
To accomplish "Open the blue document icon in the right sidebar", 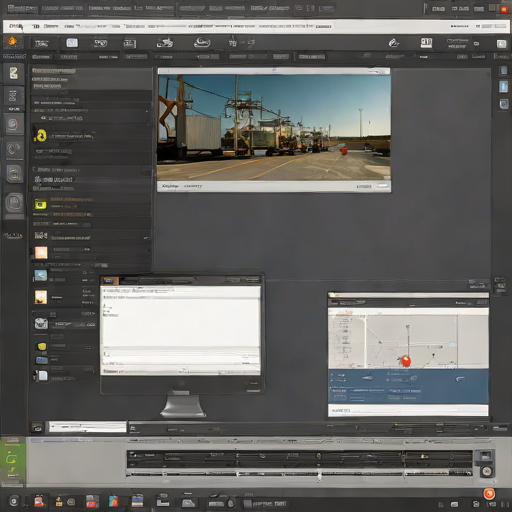I will pyautogui.click(x=503, y=87).
